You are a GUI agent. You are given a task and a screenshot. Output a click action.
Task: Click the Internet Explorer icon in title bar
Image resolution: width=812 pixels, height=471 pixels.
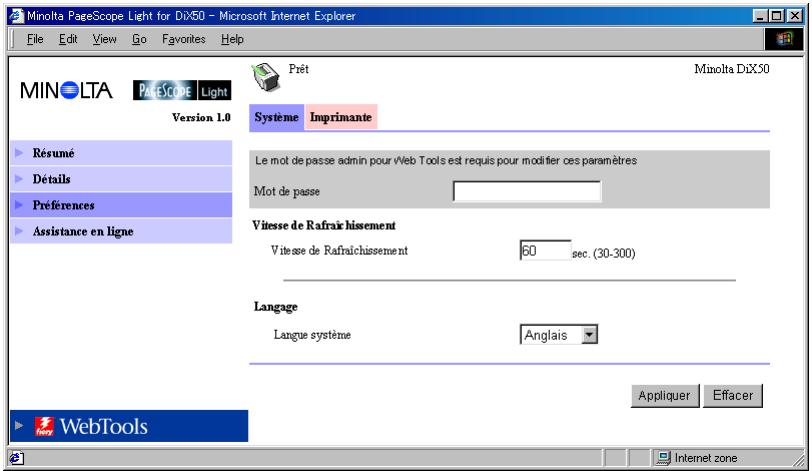(16, 16)
